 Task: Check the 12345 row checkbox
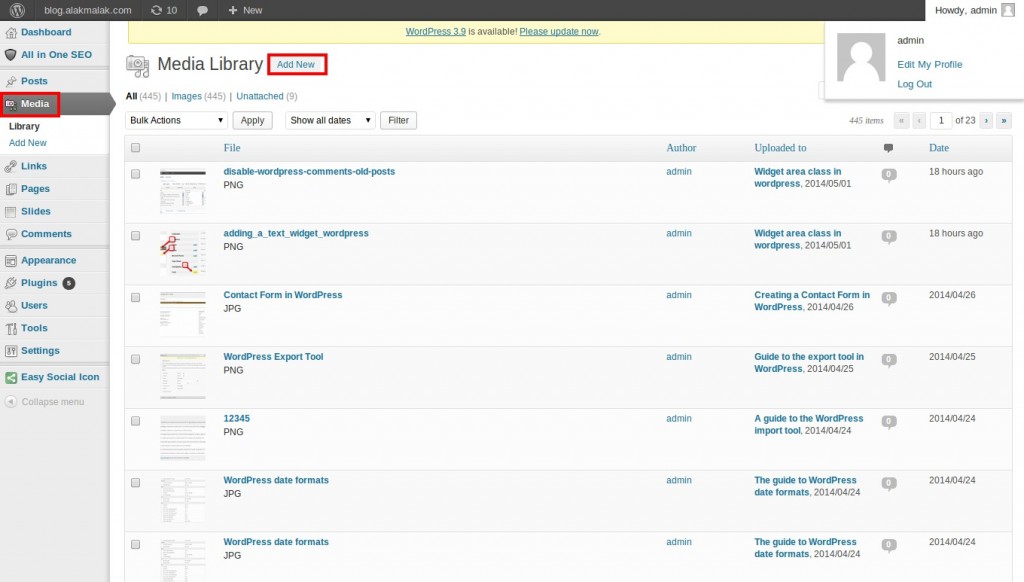135,421
